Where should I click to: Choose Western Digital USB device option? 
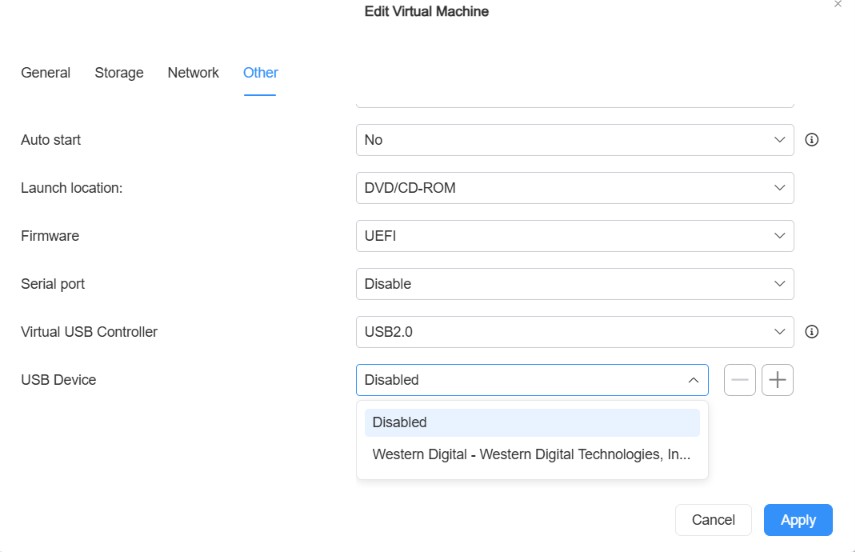tap(532, 454)
